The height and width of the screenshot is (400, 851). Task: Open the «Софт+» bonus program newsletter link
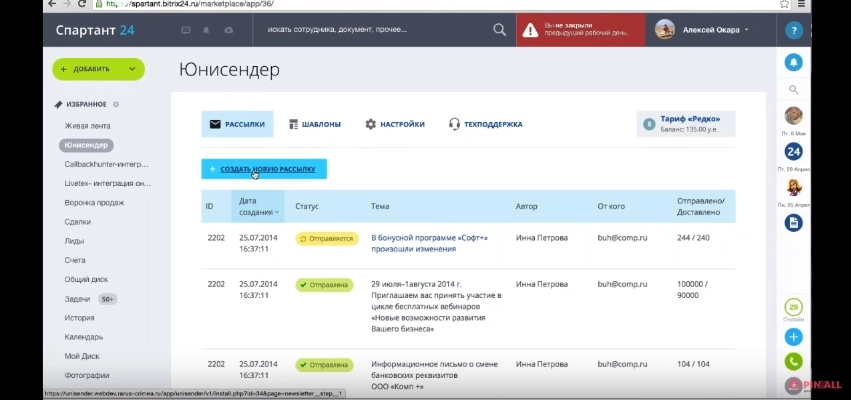click(x=432, y=245)
